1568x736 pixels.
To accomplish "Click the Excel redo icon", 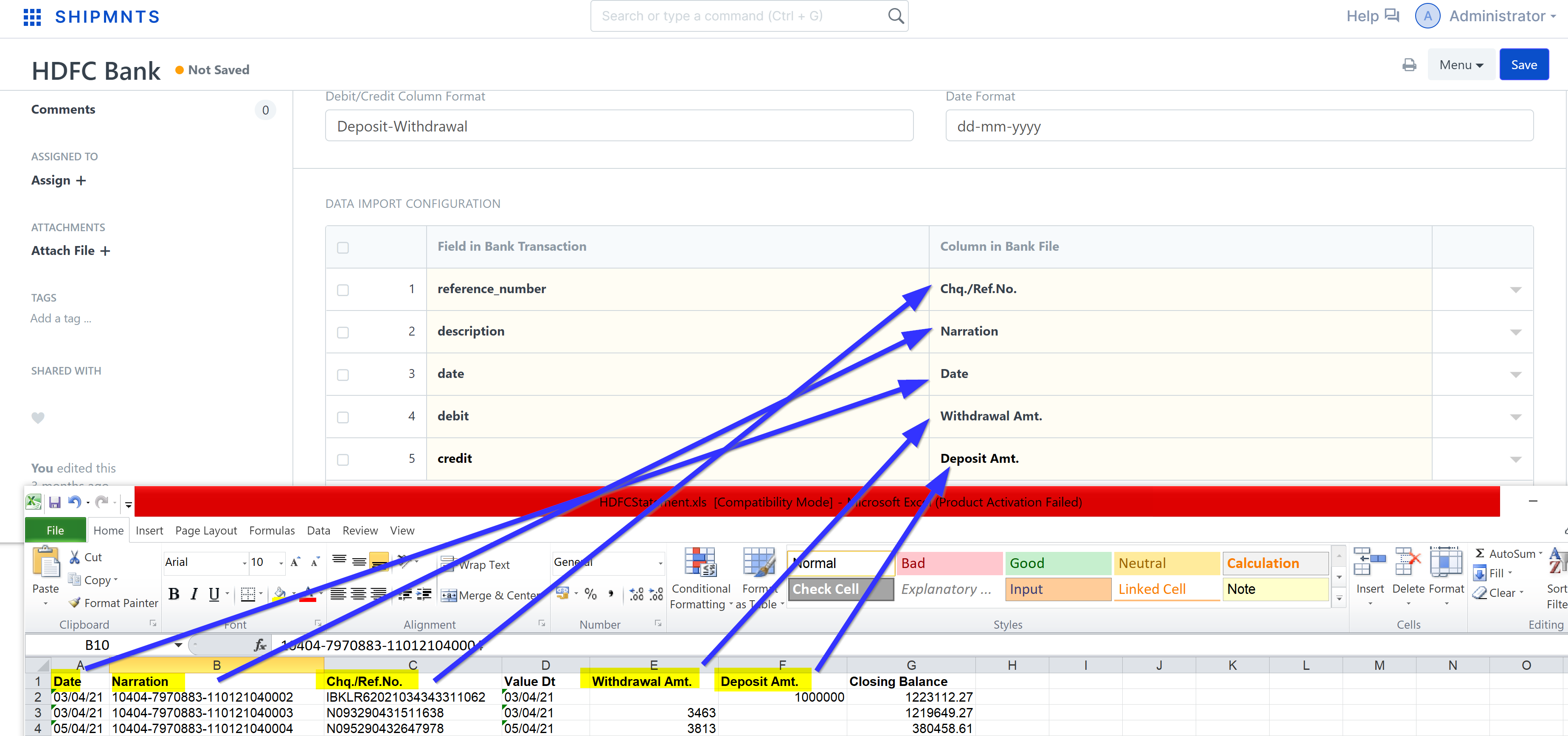I will pyautogui.click(x=101, y=502).
